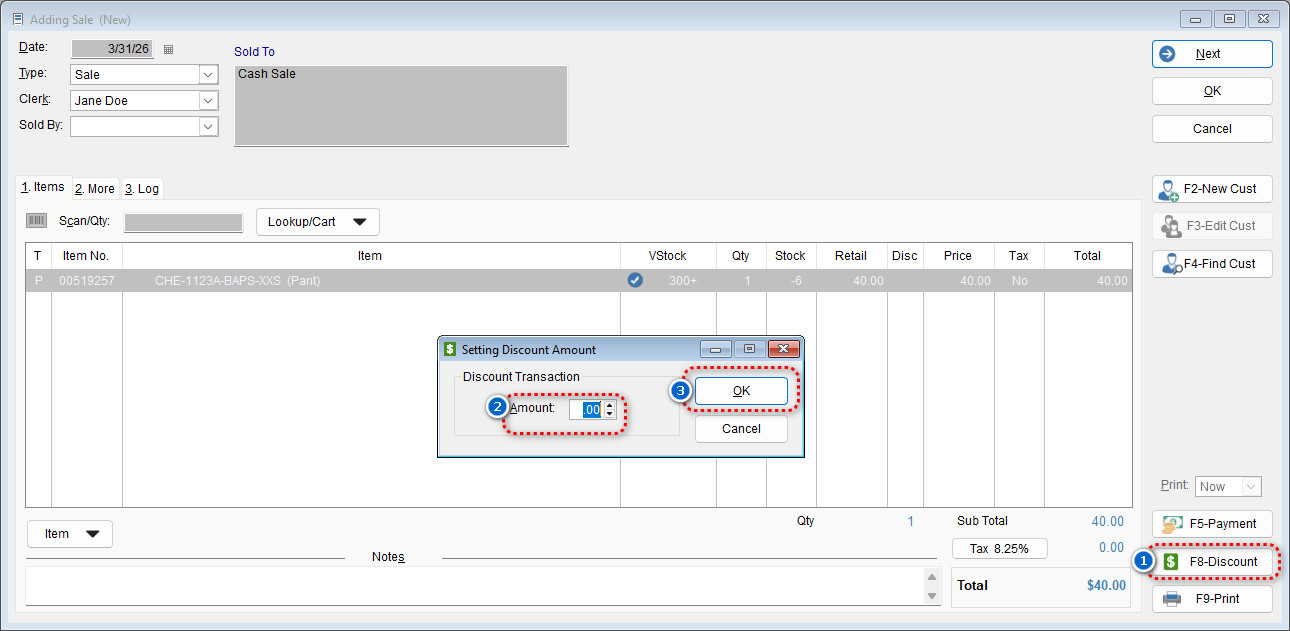The height and width of the screenshot is (631, 1290).
Task: Confirm discount with dialog OK button
Action: pyautogui.click(x=741, y=391)
